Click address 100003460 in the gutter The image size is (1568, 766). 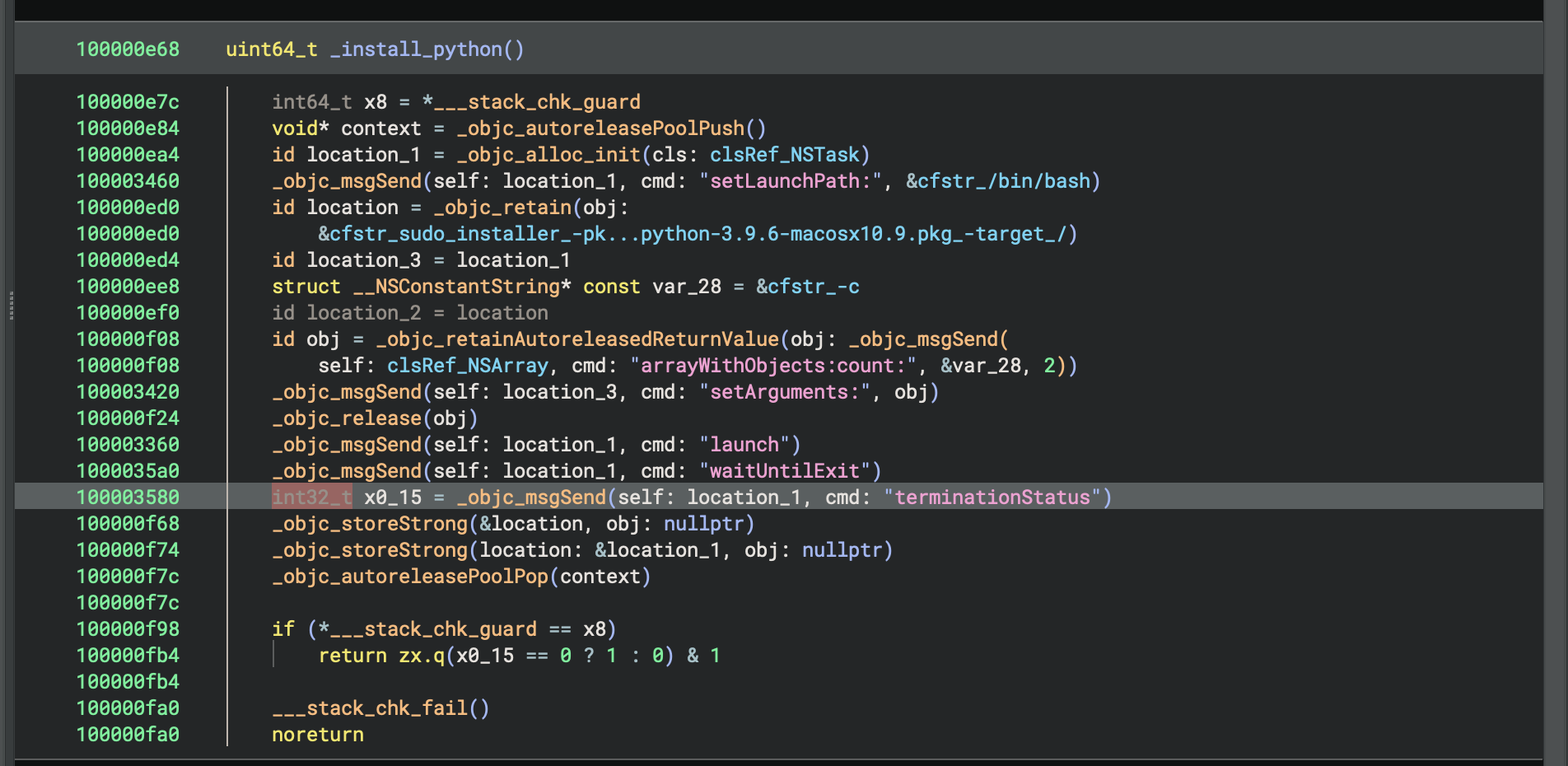pyautogui.click(x=128, y=181)
